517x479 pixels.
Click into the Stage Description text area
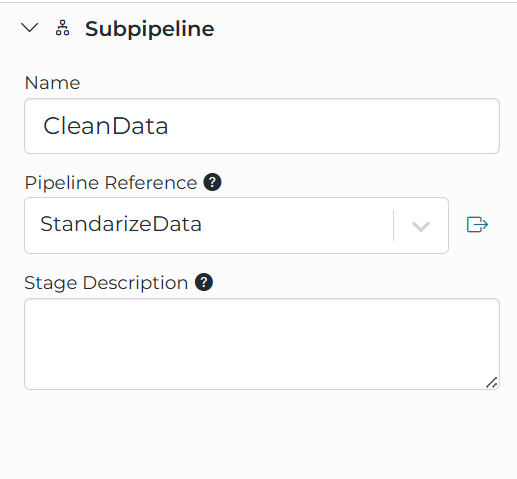tap(262, 344)
